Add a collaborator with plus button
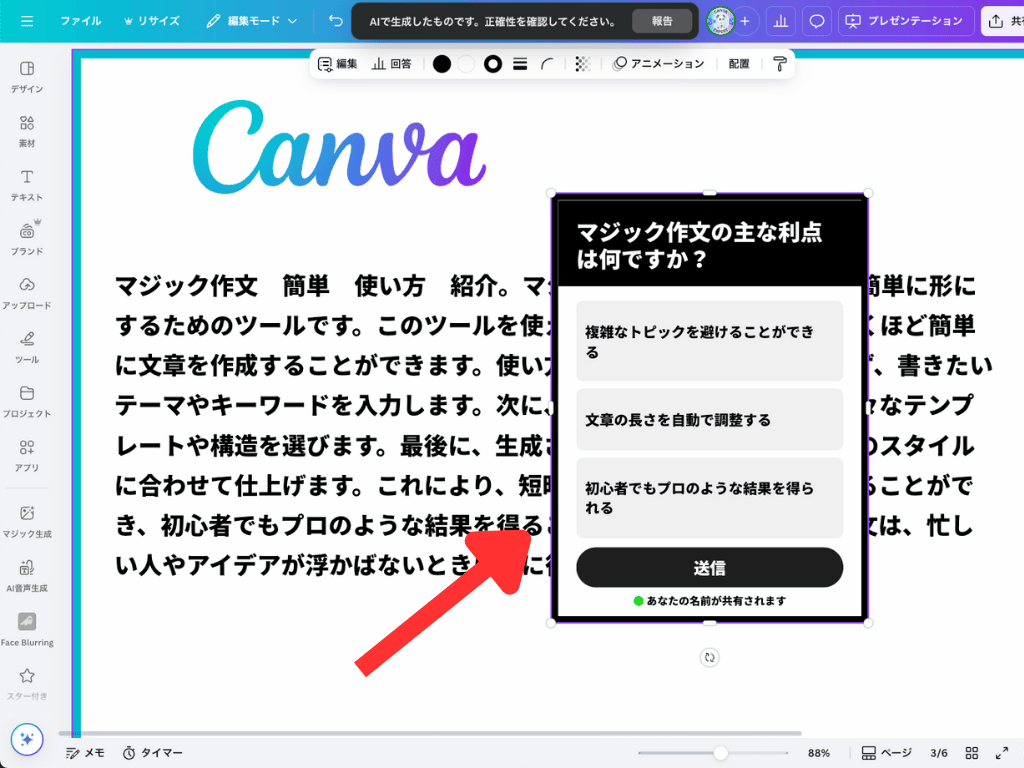This screenshot has height=768, width=1024. click(744, 22)
